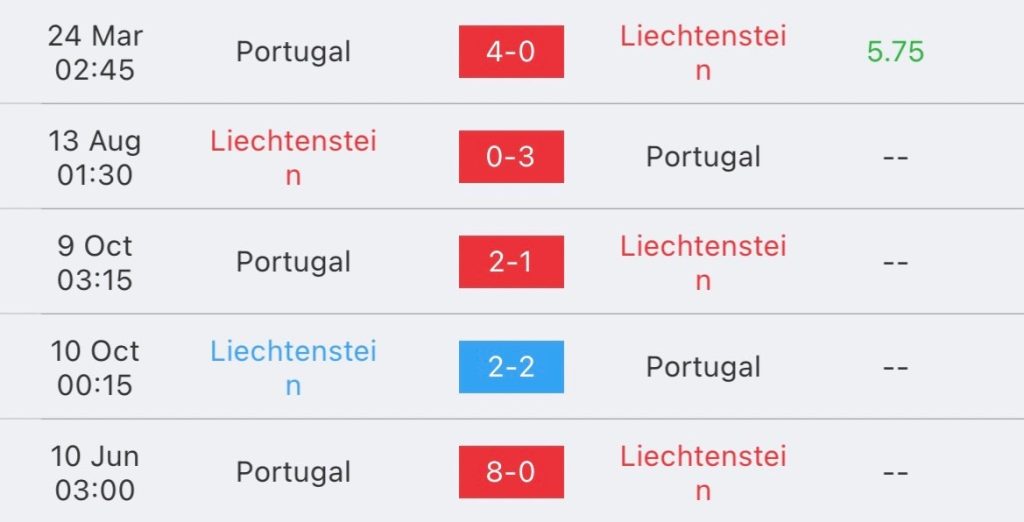Viewport: 1024px width, 522px height.
Task: Open Portugal away team in 13 Aug match
Action: point(703,157)
